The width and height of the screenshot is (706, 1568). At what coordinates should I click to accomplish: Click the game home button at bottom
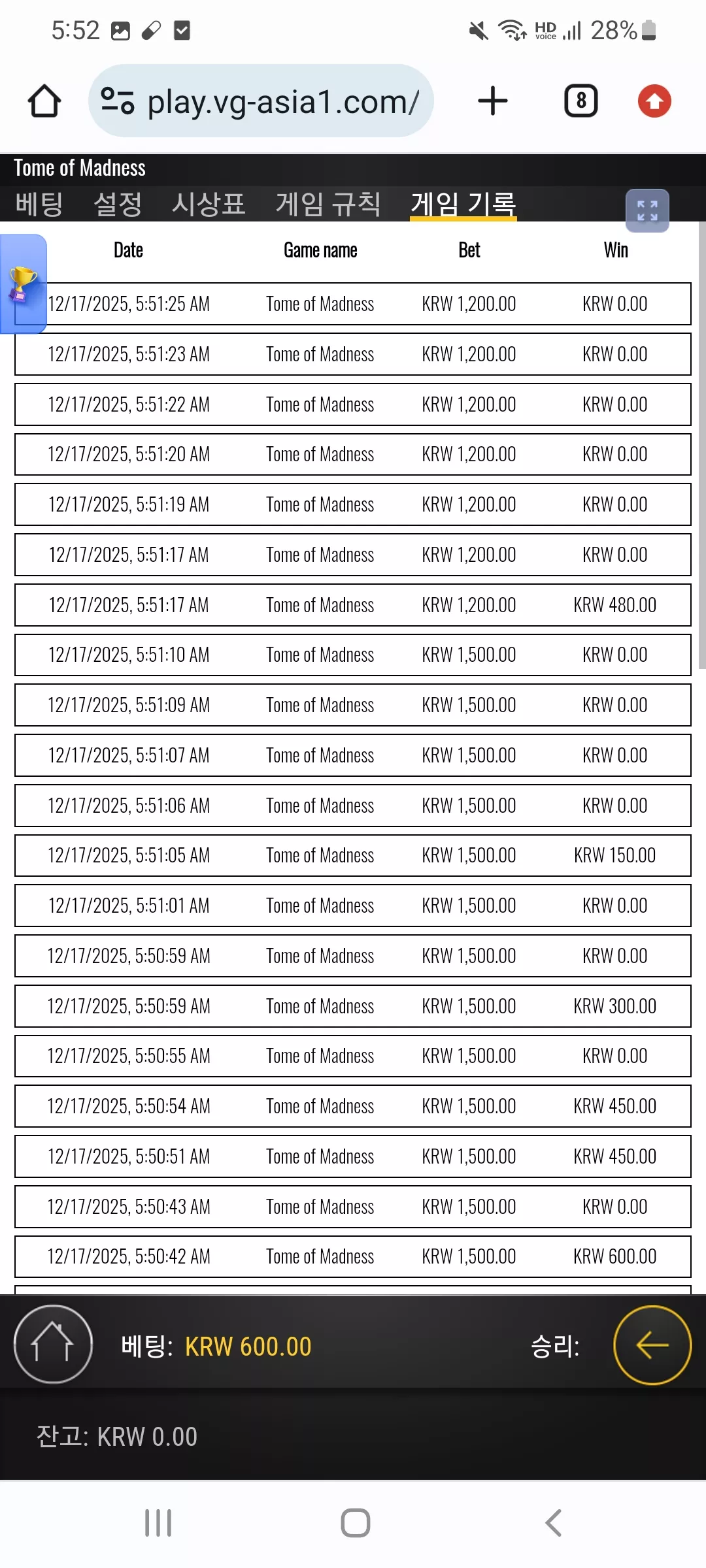(x=53, y=1344)
